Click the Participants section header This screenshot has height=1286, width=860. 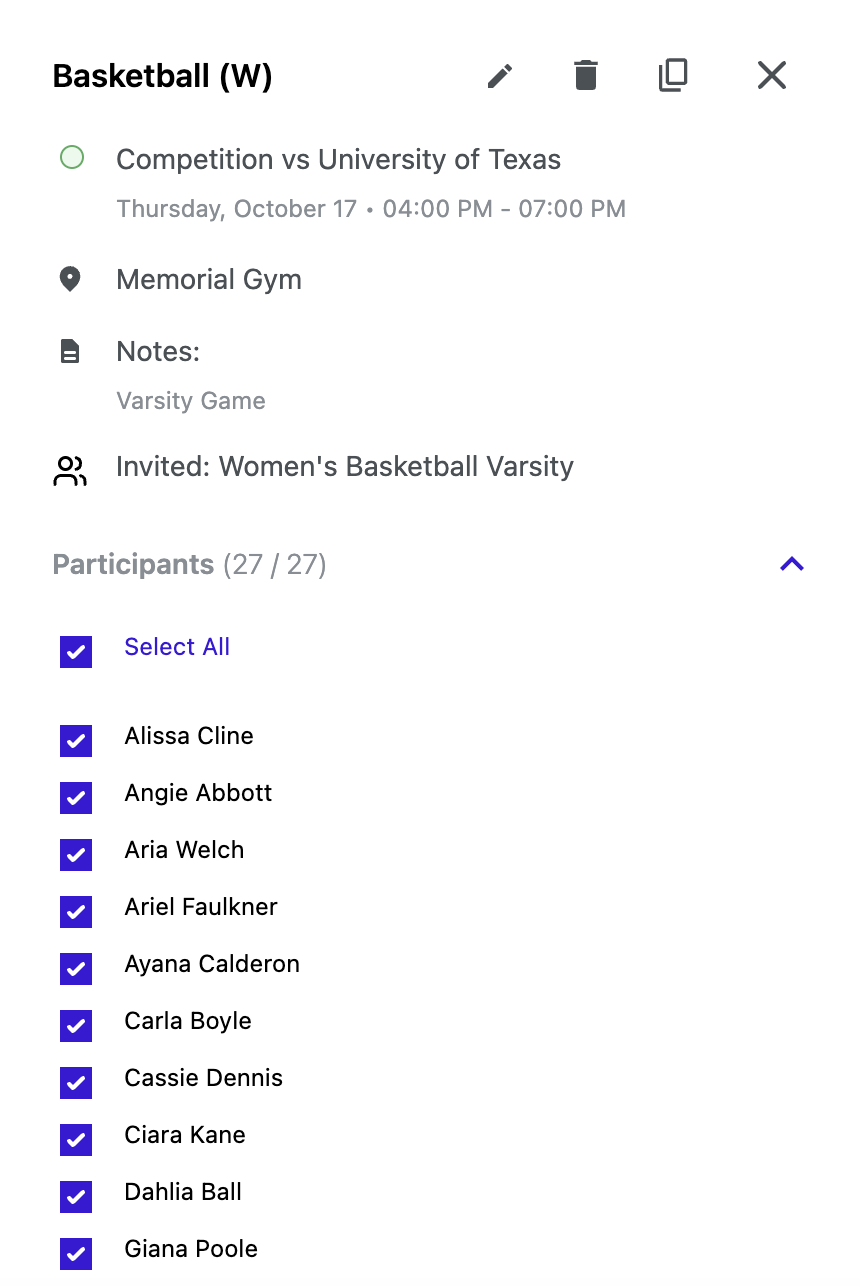pyautogui.click(x=133, y=565)
